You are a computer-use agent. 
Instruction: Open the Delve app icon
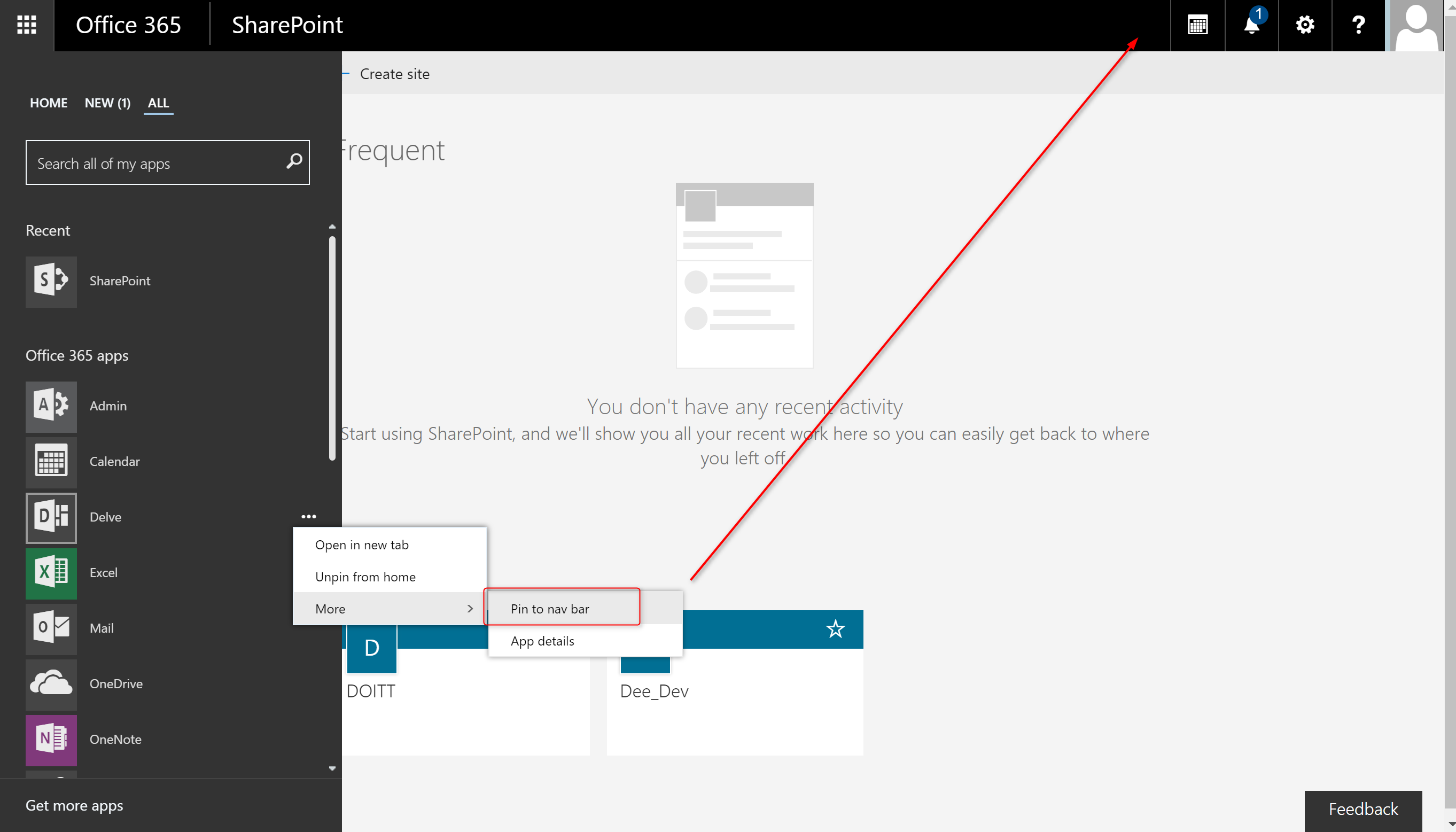(51, 517)
